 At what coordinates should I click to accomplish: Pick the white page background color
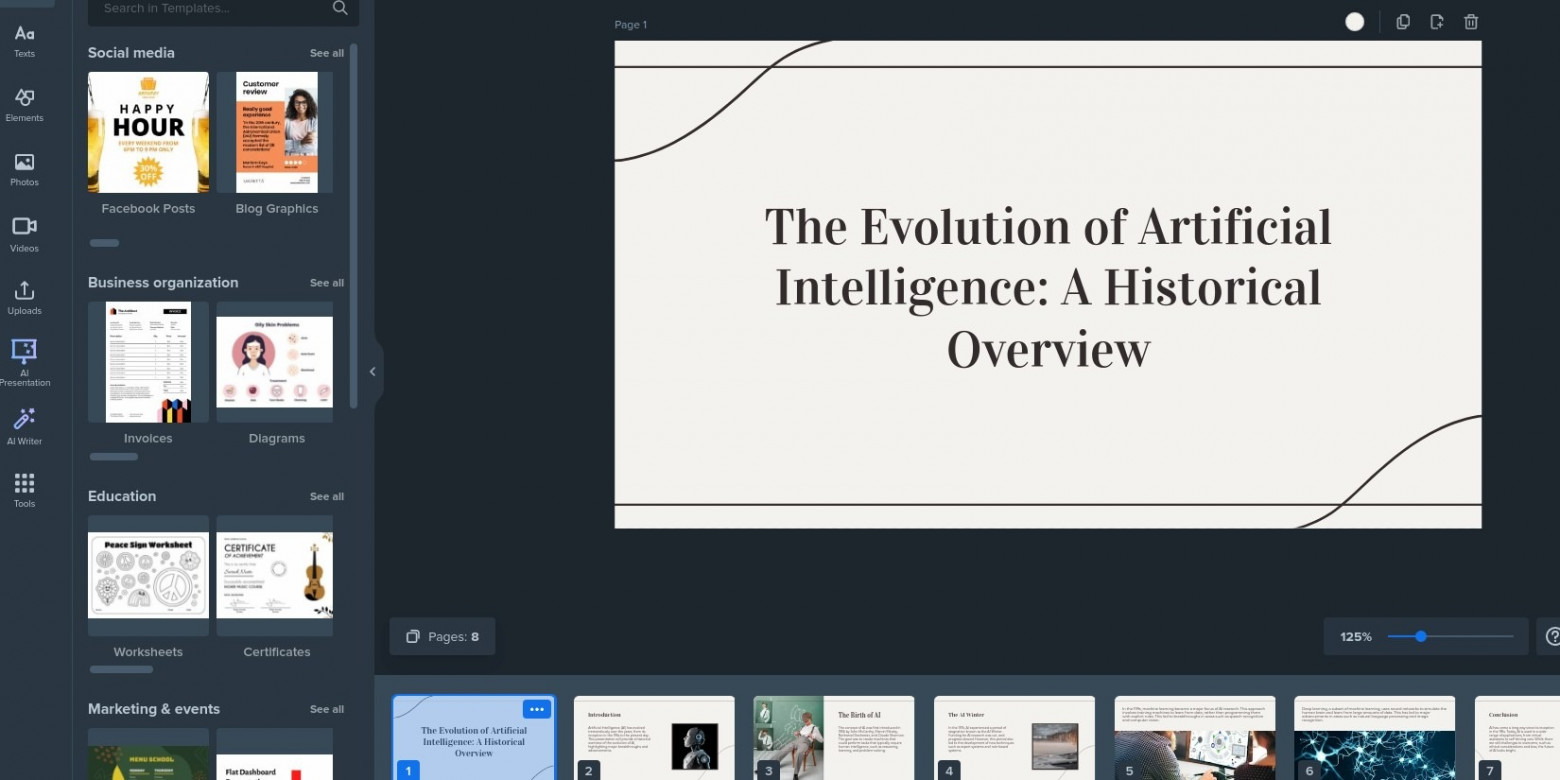tap(1354, 22)
